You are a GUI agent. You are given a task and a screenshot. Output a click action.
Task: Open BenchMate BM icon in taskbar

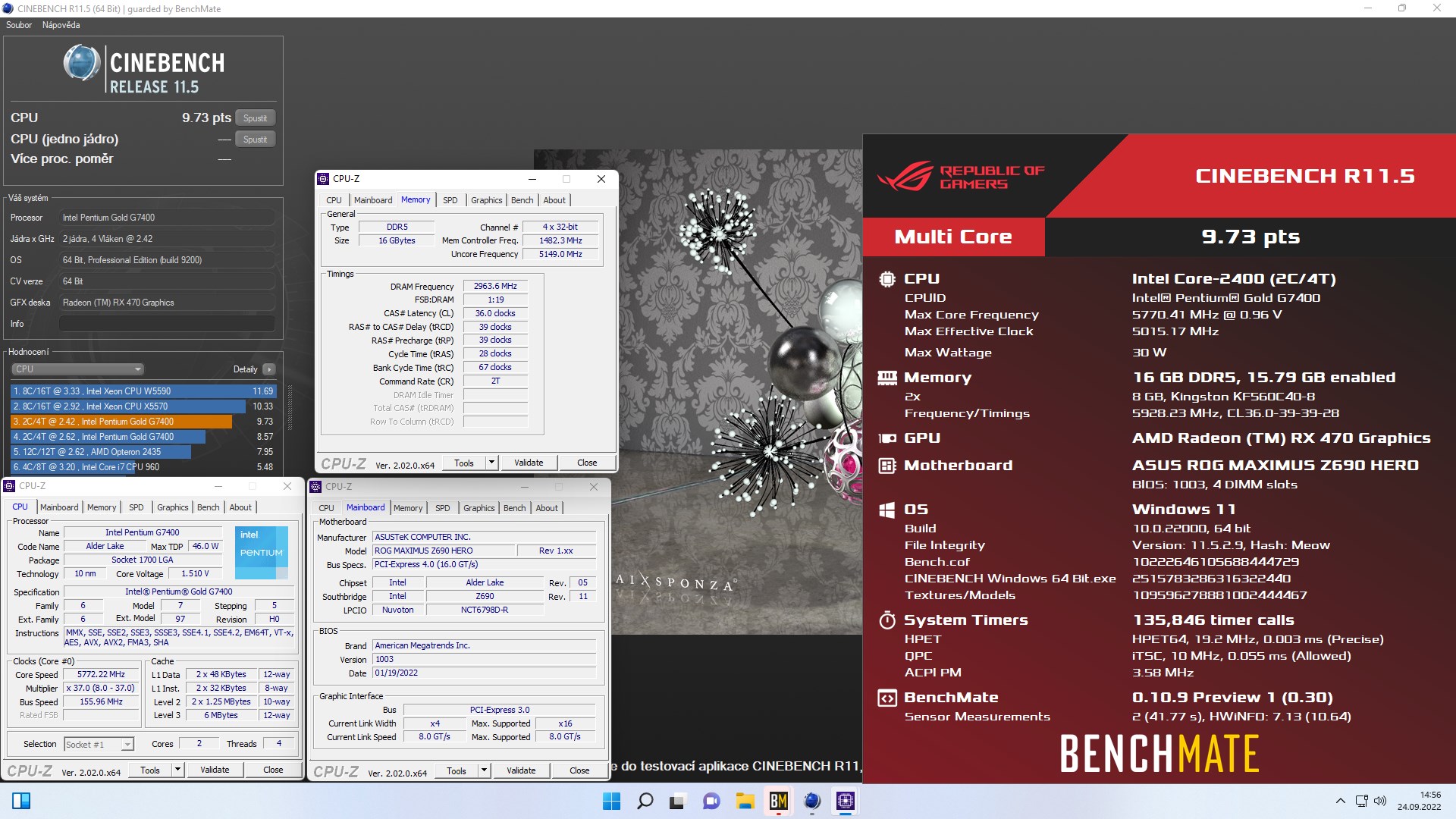coord(778,801)
